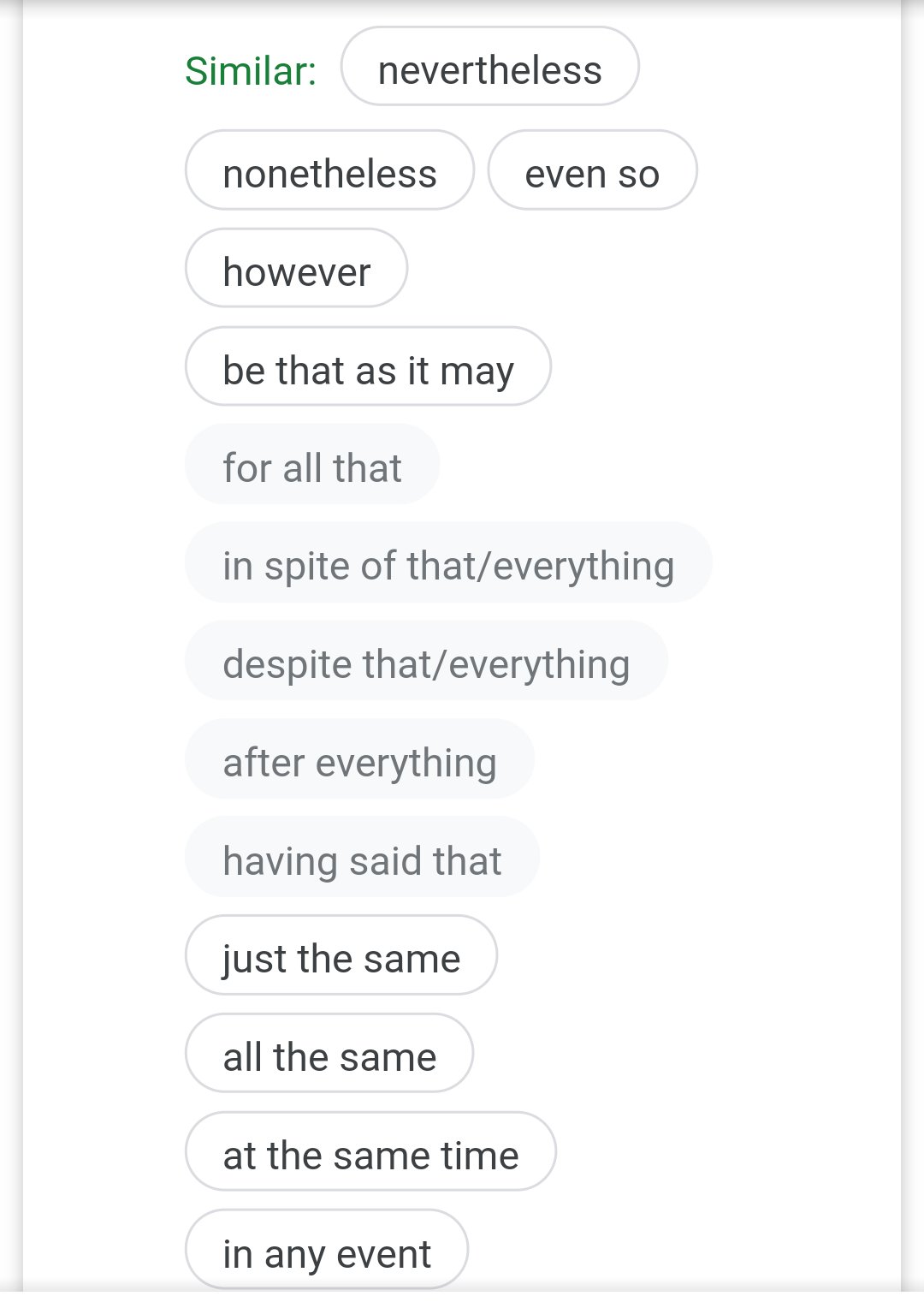Click the greyed 'for all that' chip
Image resolution: width=924 pixels, height=1302 pixels.
click(x=312, y=467)
